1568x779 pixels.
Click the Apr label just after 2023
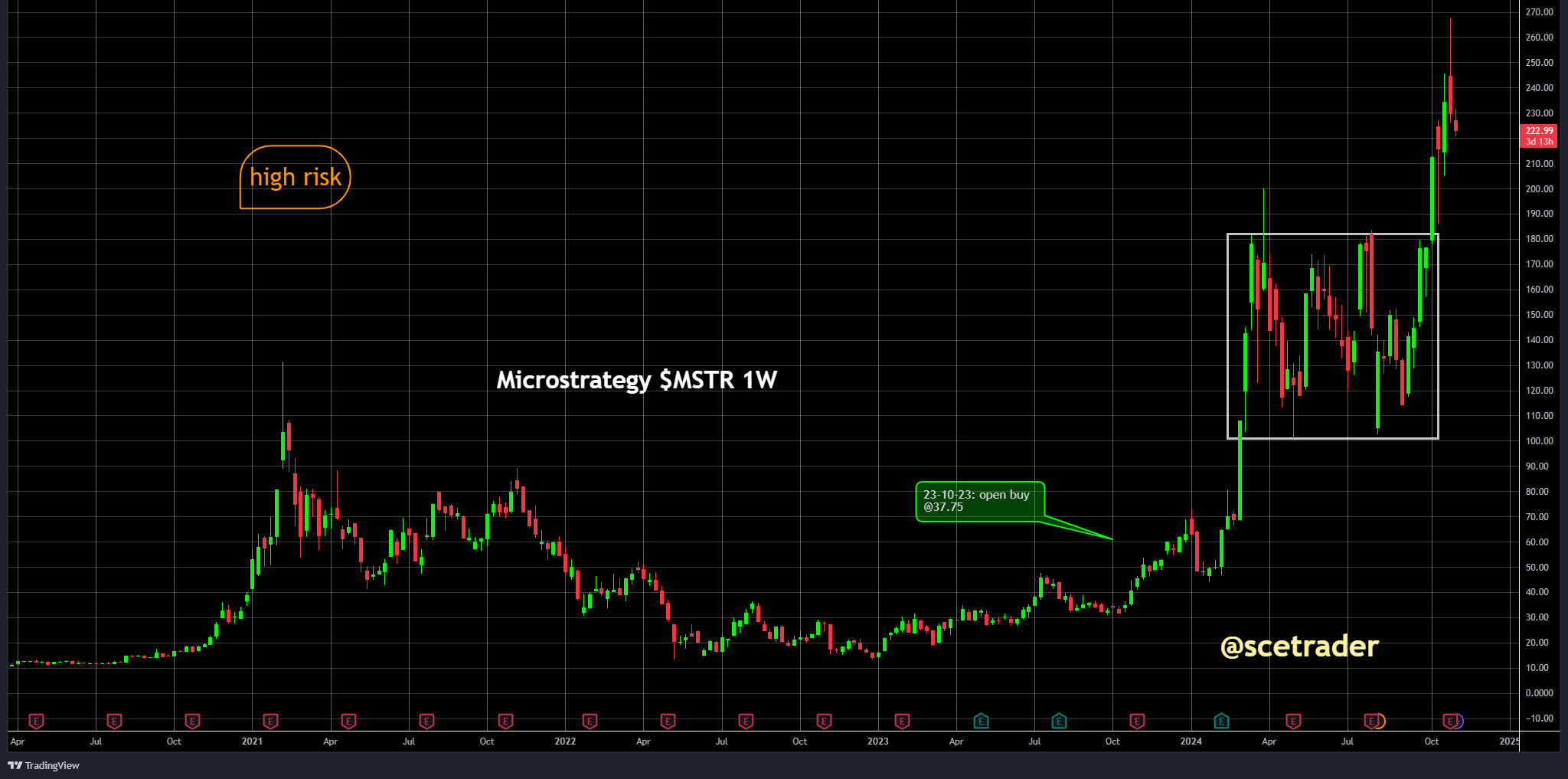tap(956, 741)
